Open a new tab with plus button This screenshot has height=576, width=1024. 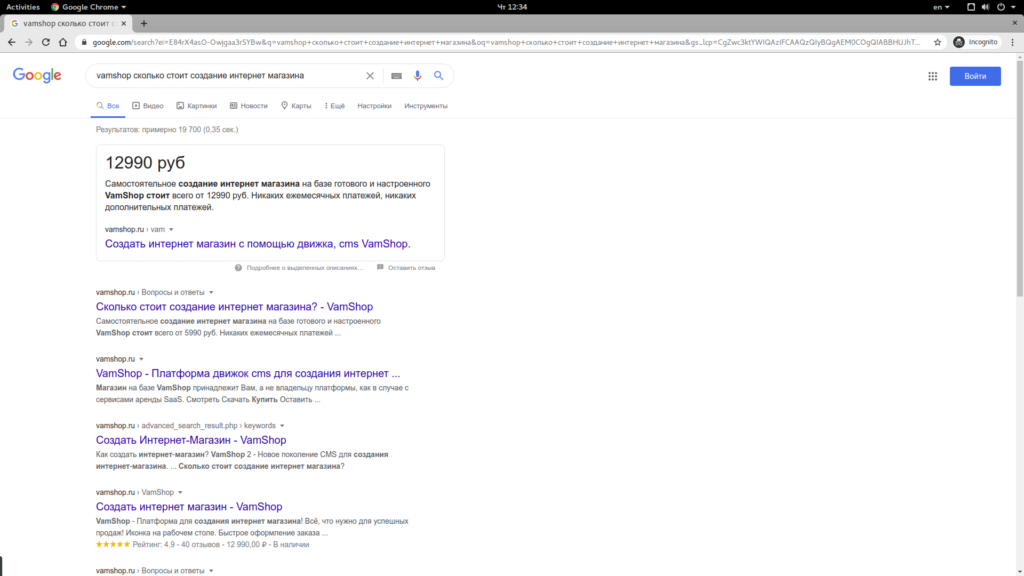coord(144,23)
